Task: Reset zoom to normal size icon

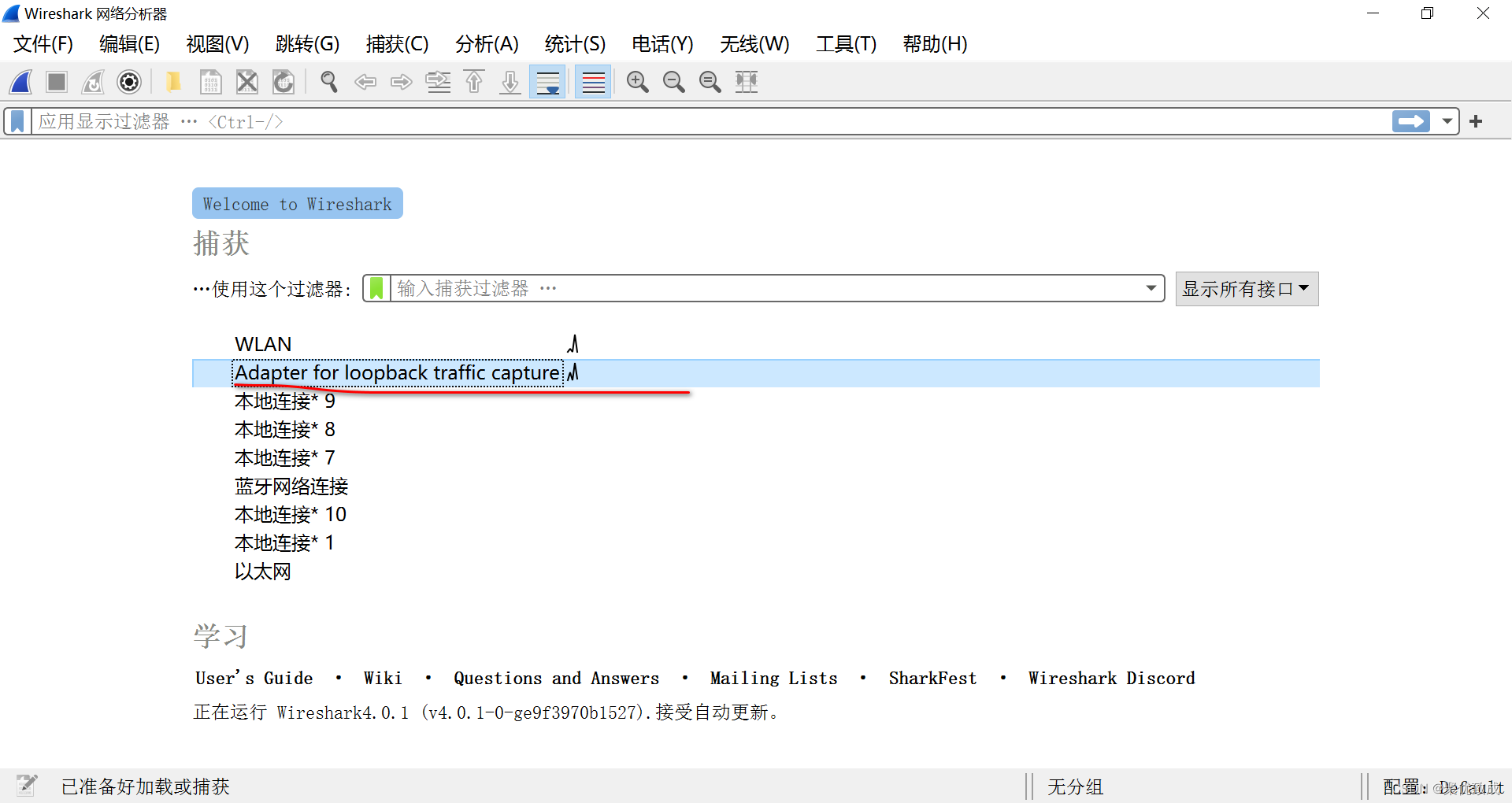Action: point(710,82)
